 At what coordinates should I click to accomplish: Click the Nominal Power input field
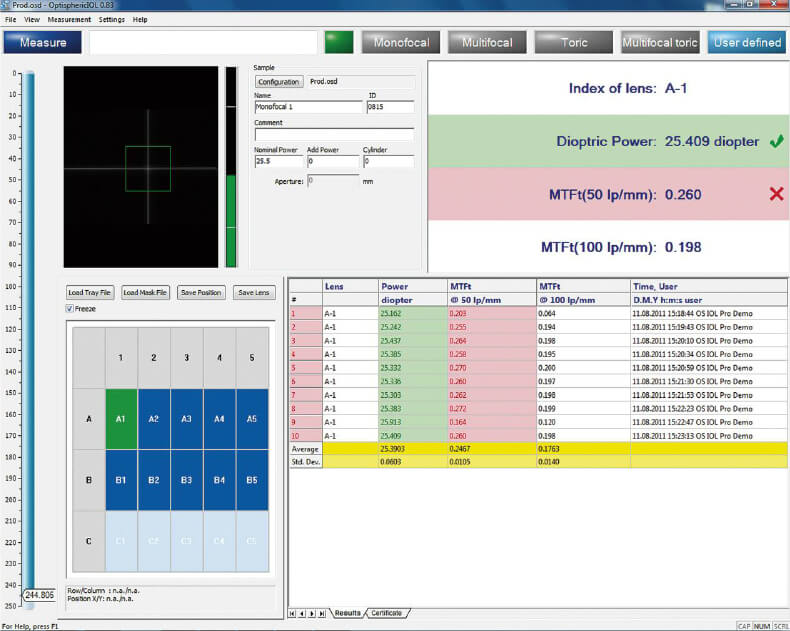[x=278, y=161]
